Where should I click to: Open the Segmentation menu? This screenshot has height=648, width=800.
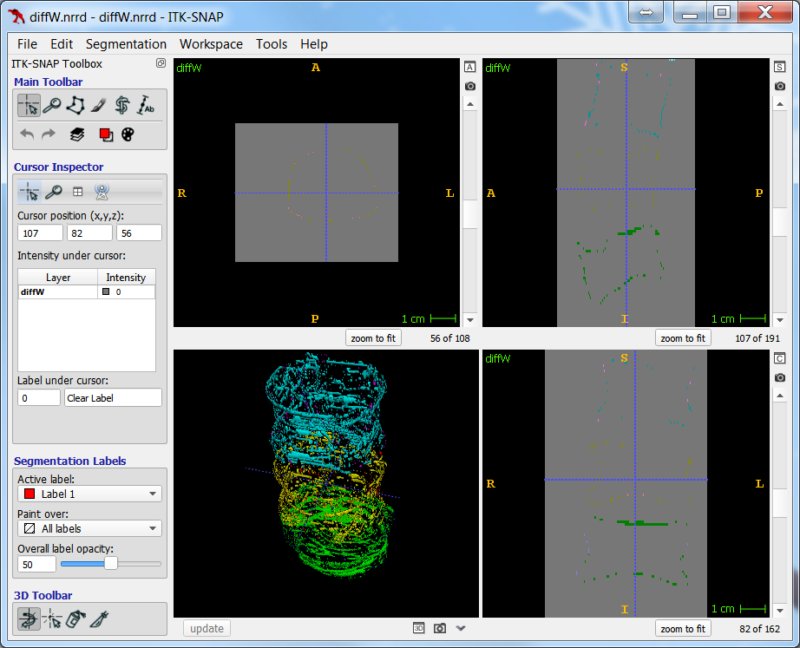[126, 44]
